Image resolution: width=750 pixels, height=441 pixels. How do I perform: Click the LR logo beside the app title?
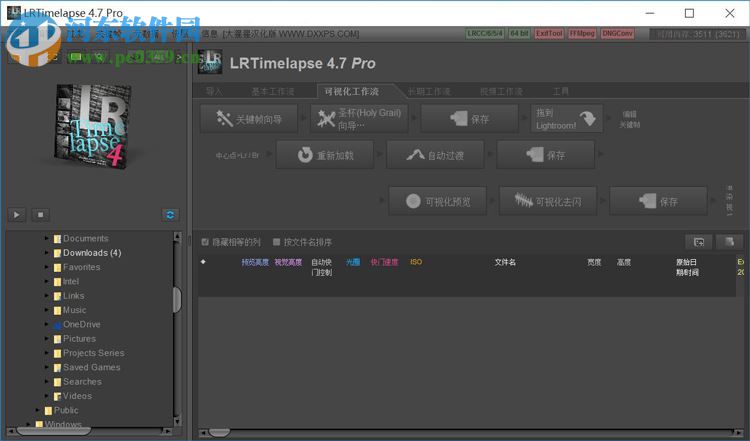[210, 62]
